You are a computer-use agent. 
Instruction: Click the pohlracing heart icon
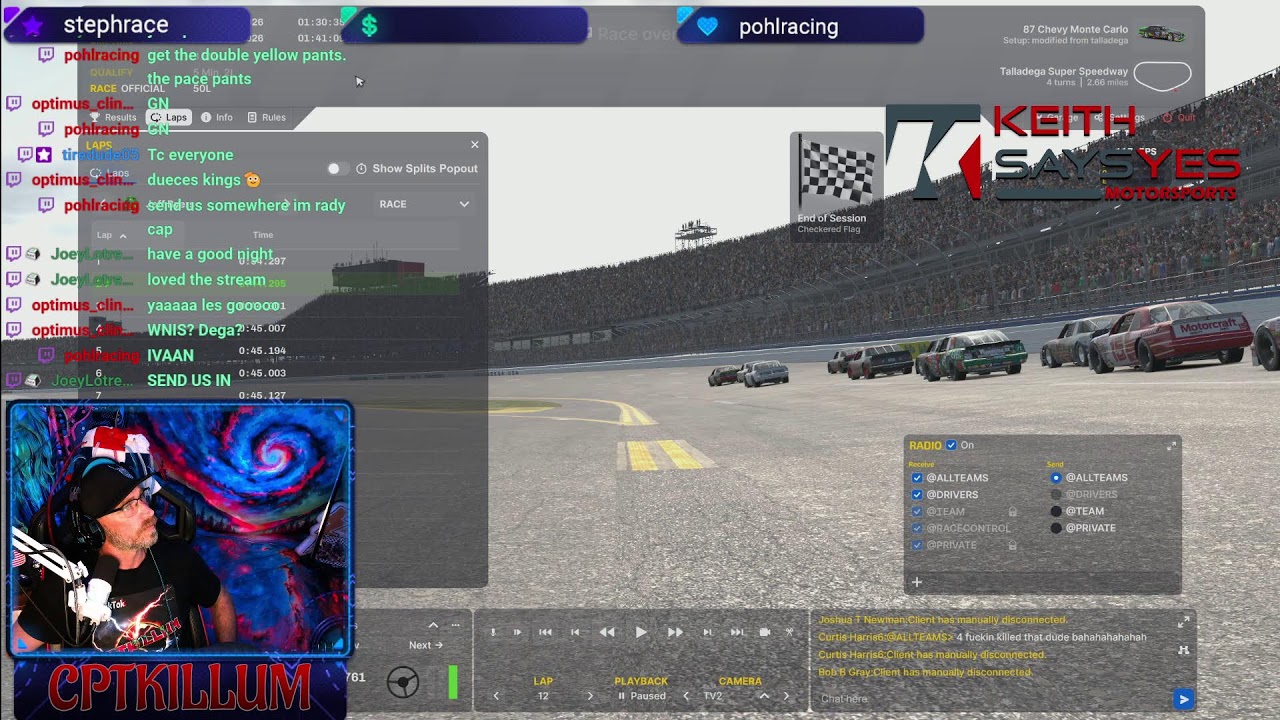tap(708, 27)
